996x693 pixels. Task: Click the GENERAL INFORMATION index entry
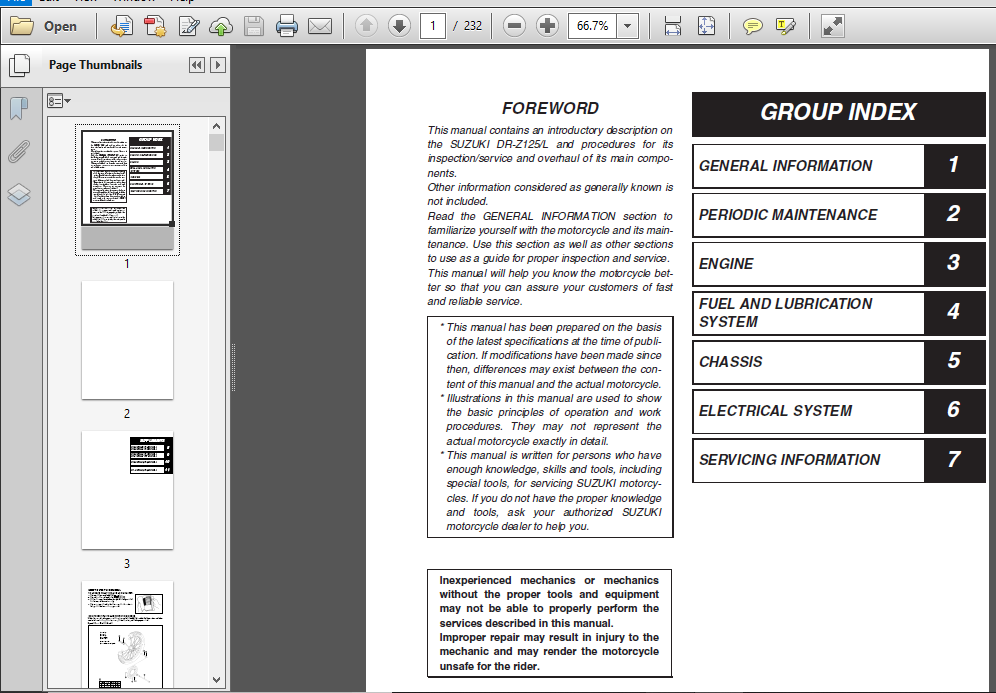838,166
